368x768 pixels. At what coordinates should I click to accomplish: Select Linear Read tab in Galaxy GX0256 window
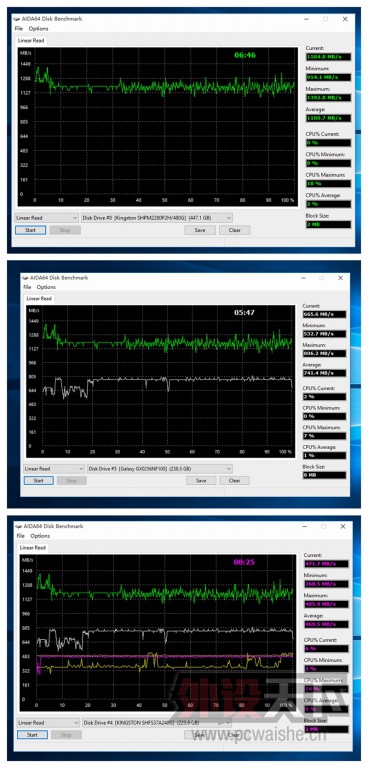[x=39, y=298]
